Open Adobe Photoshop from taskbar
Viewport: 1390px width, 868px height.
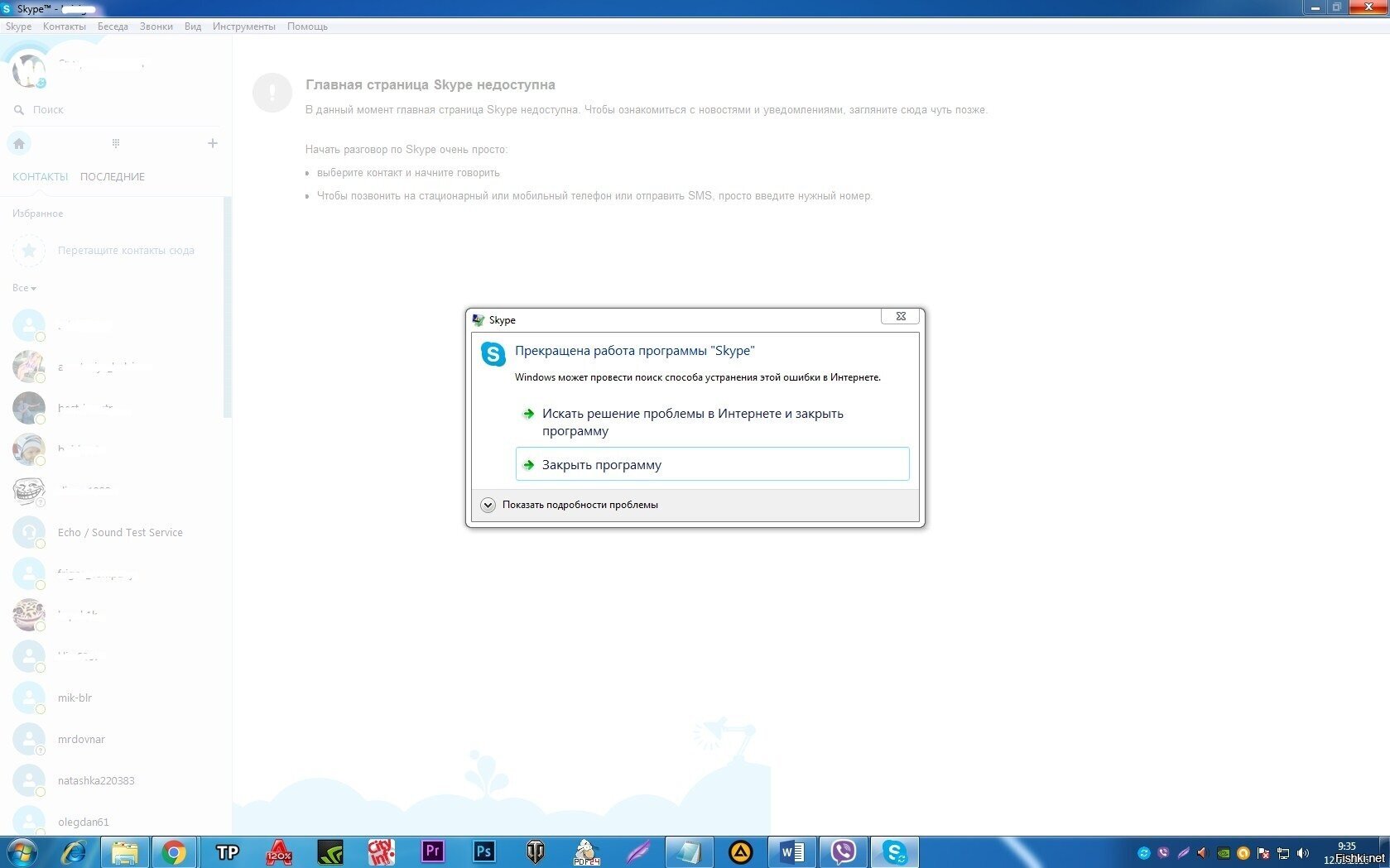point(483,851)
